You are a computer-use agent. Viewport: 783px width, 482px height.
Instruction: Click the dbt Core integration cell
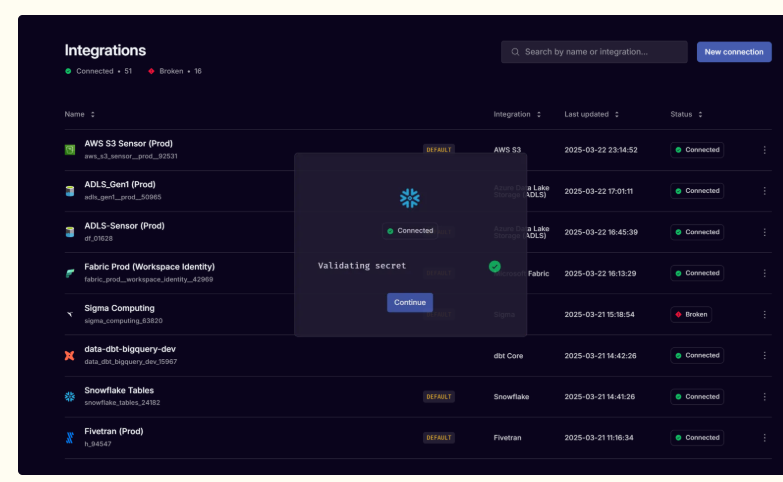coord(508,356)
